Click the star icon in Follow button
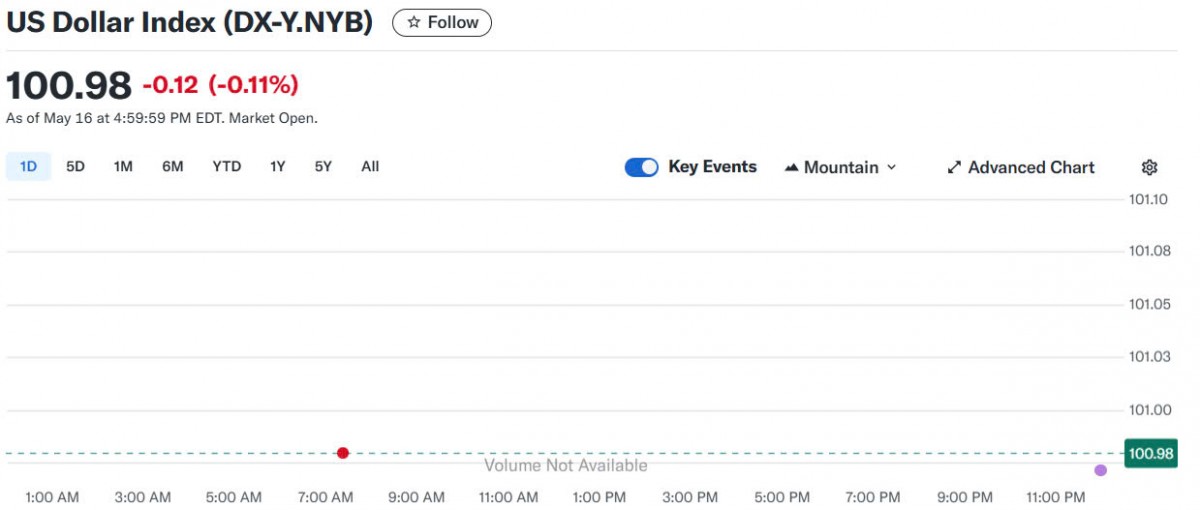The image size is (1200, 510). pos(413,22)
